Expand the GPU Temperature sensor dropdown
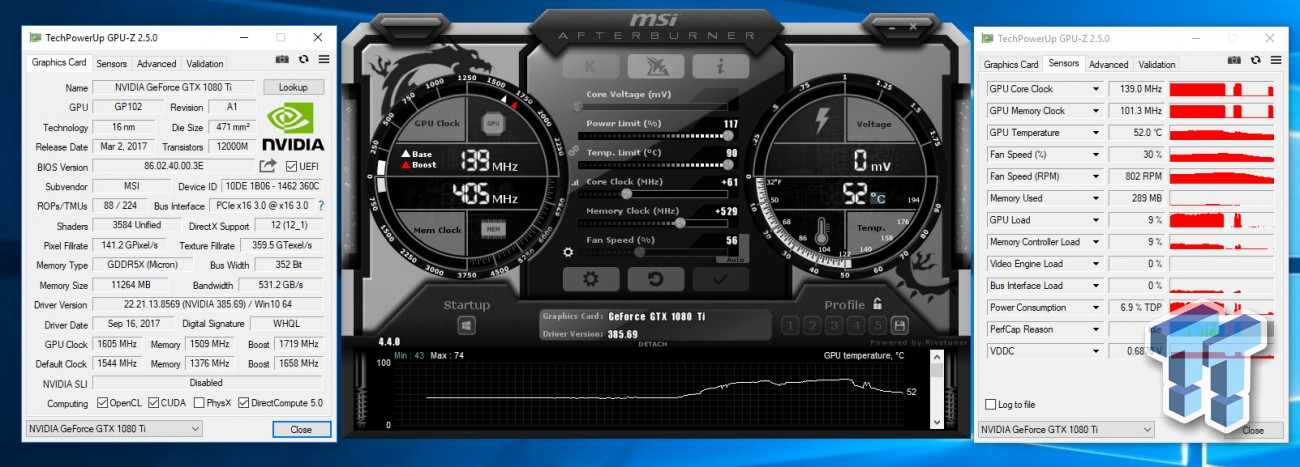 click(x=1096, y=133)
